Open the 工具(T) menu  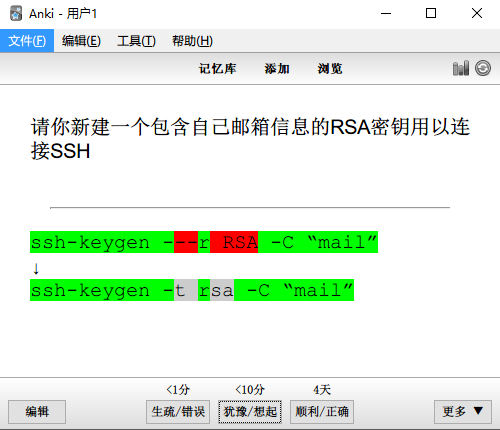pos(136,41)
